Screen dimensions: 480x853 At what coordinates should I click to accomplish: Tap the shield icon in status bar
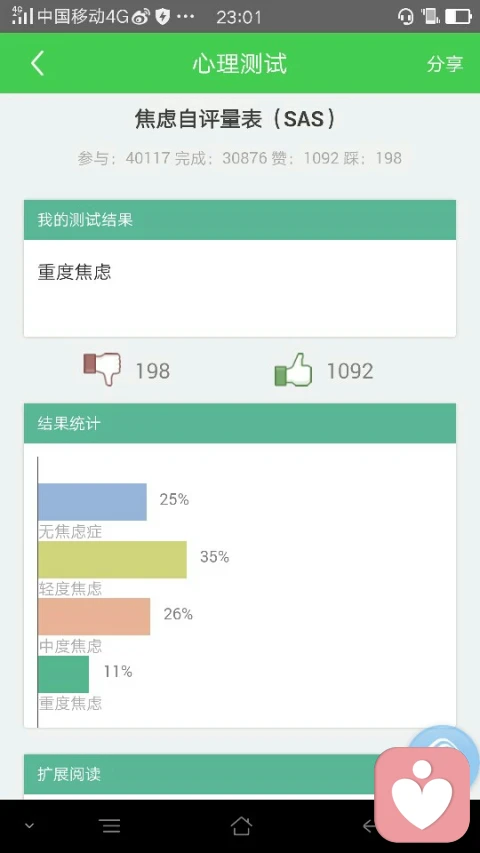tap(162, 17)
